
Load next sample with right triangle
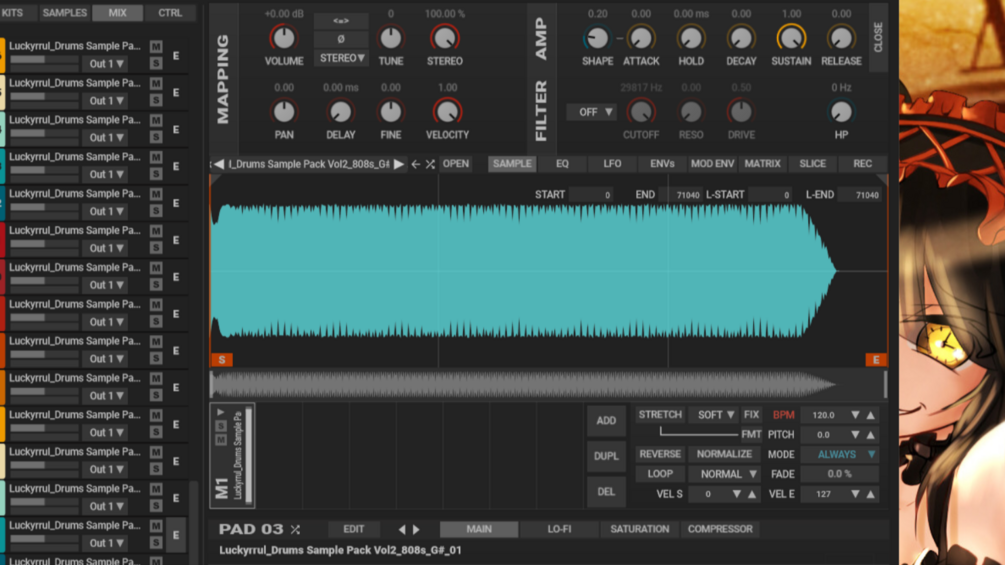pyautogui.click(x=399, y=164)
